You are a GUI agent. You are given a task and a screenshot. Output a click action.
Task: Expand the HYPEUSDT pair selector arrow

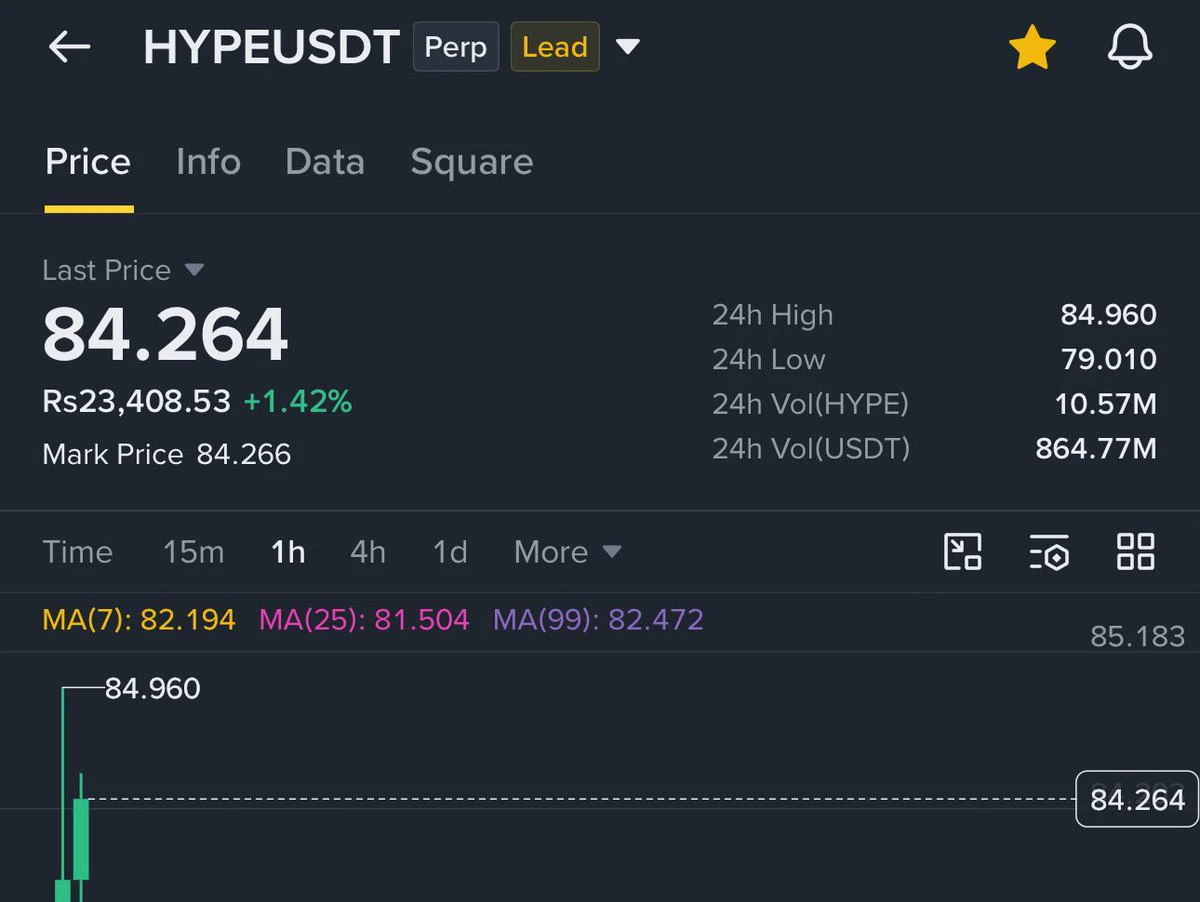(627, 47)
